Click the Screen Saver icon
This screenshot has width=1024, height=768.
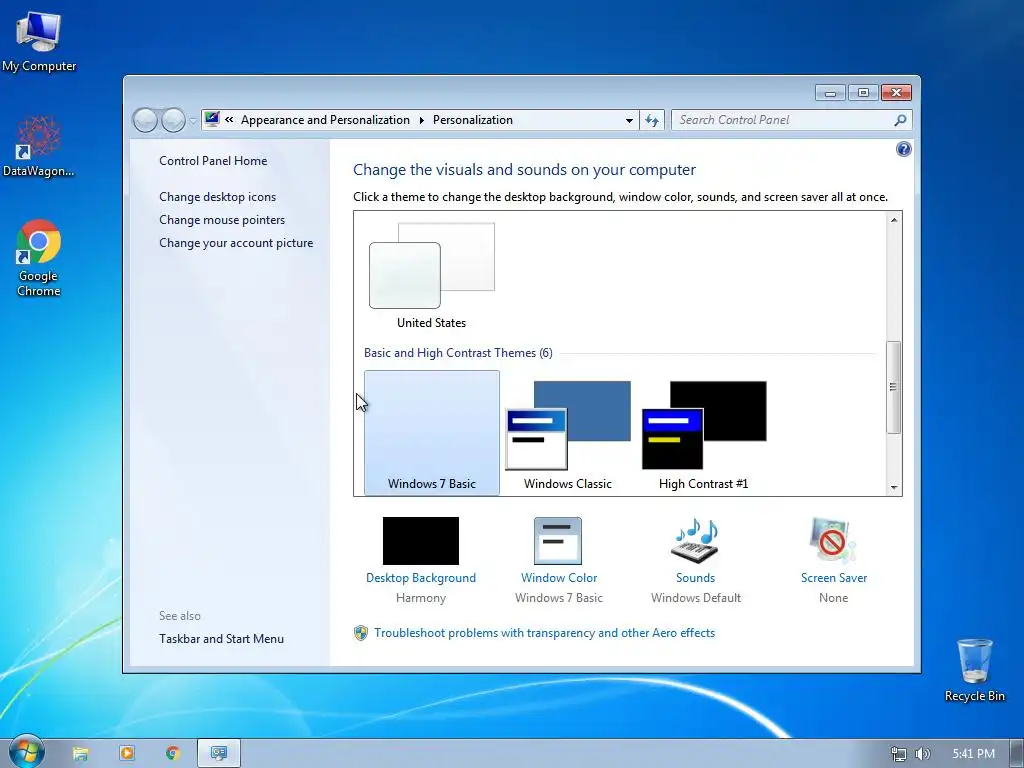click(x=833, y=541)
